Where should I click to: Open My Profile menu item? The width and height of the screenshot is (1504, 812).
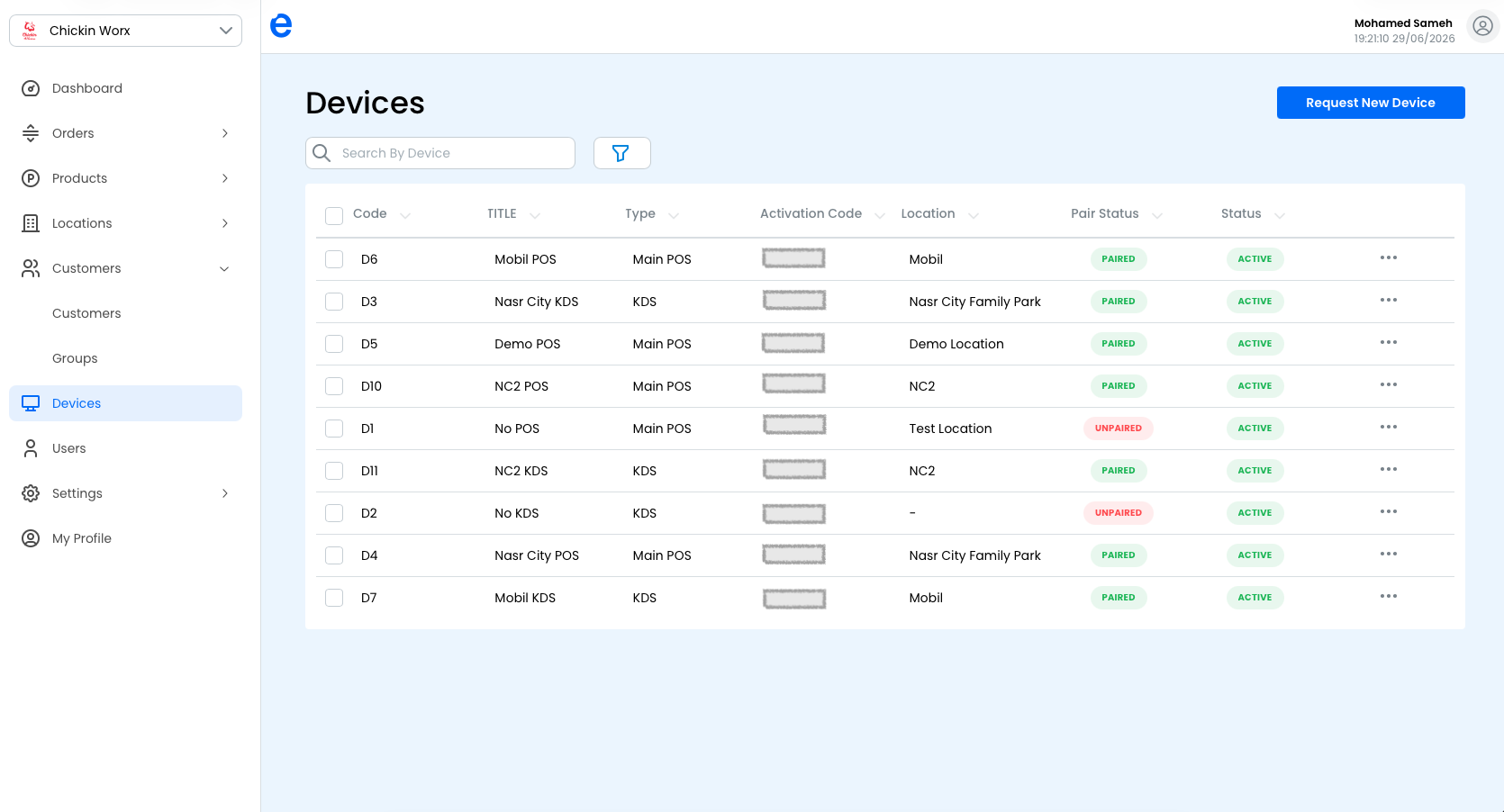click(125, 538)
